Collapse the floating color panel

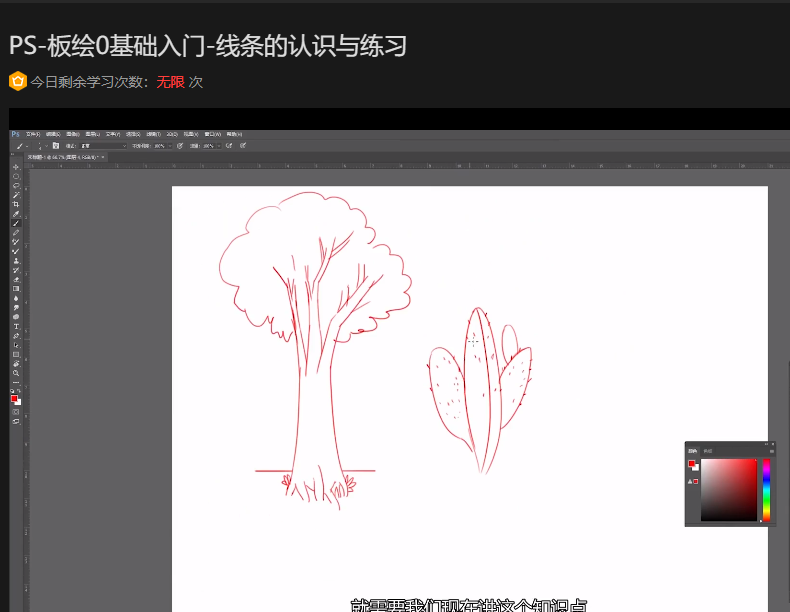tap(766, 444)
